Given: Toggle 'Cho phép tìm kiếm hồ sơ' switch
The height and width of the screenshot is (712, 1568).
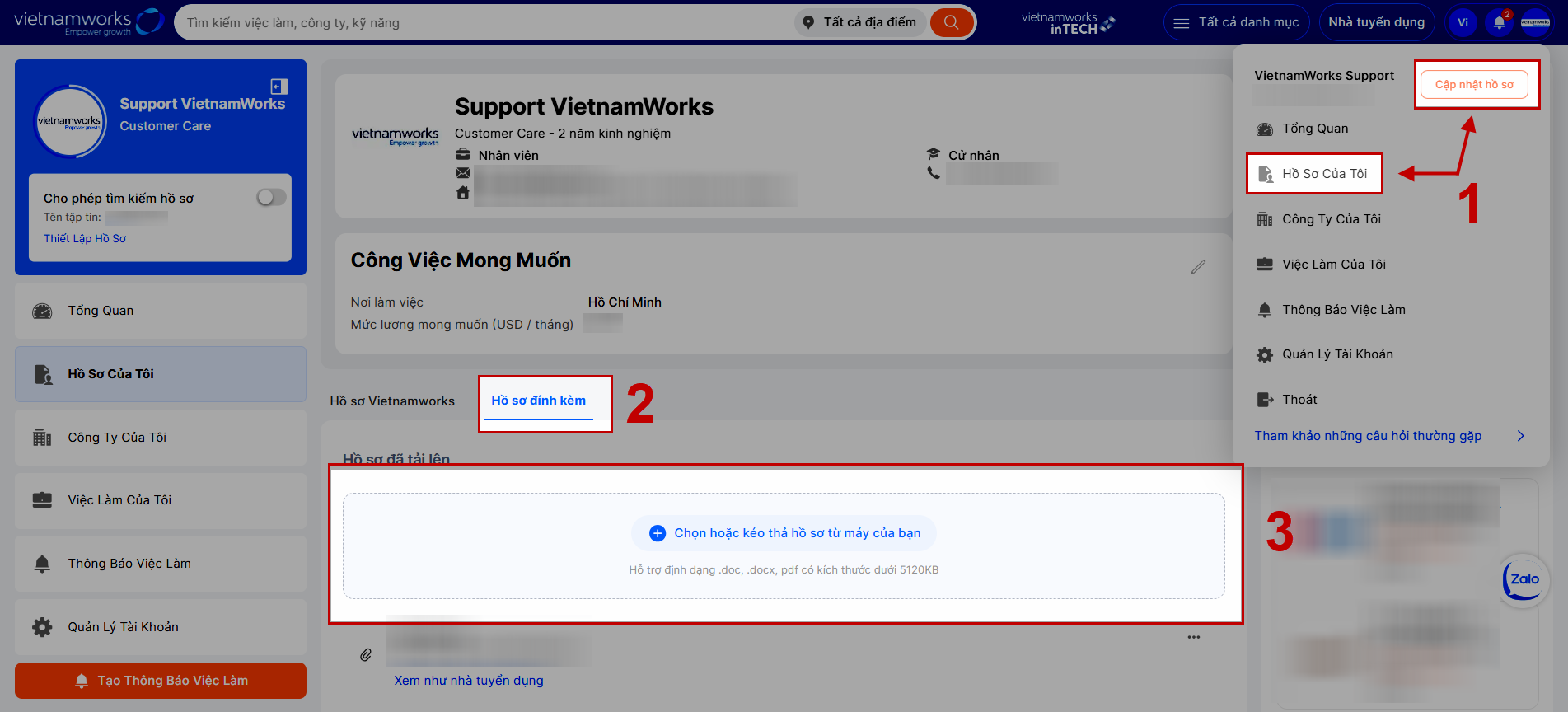Looking at the screenshot, I should [x=271, y=197].
